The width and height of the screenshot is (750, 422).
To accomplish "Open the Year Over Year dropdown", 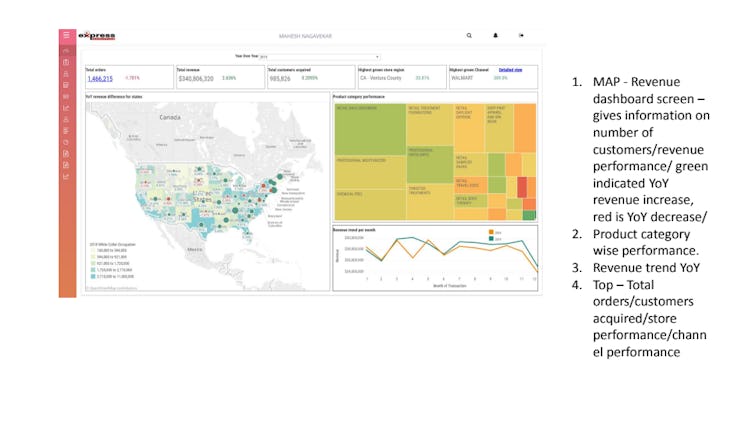I will [320, 56].
